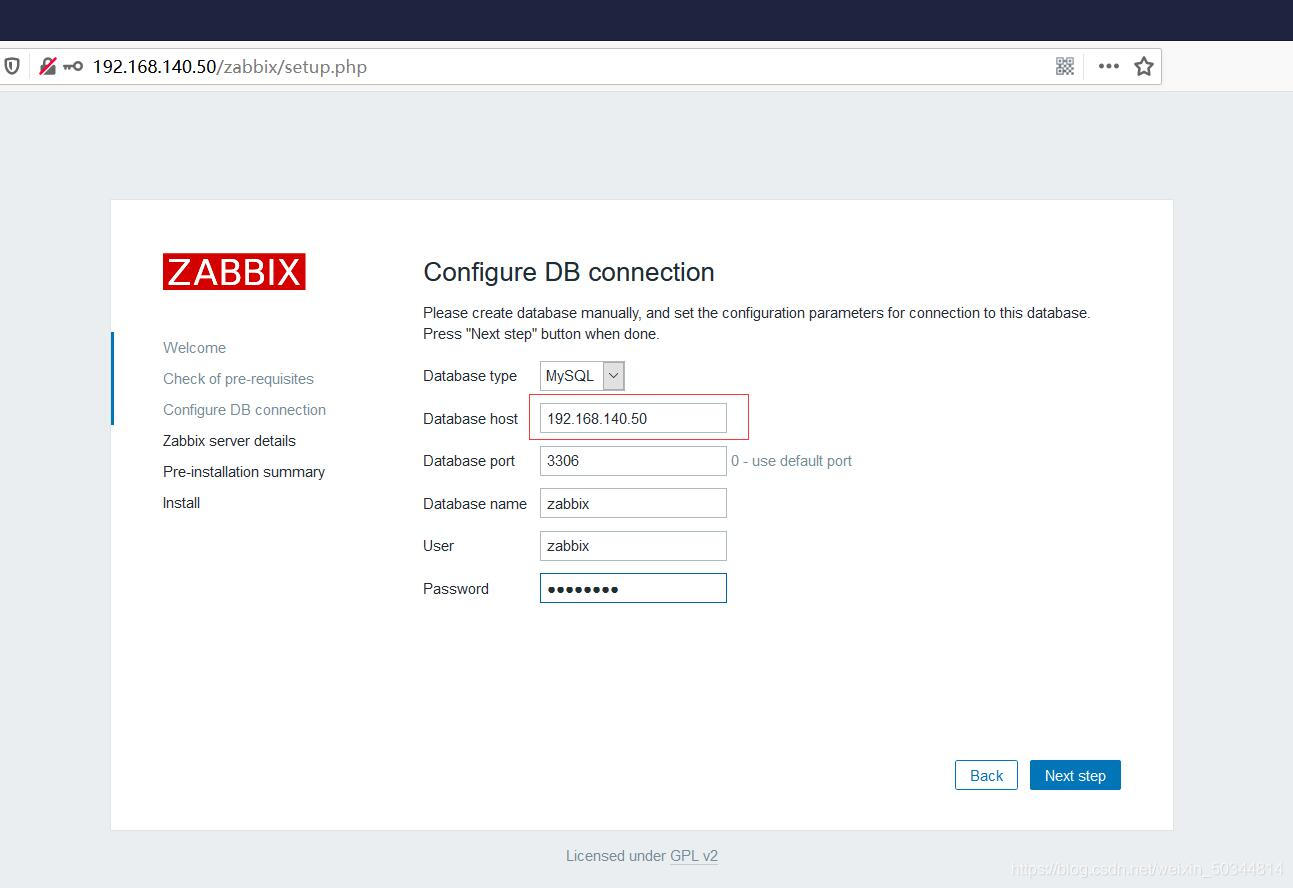Viewport: 1293px width, 888px height.
Task: Open the page actions three-dot menu
Action: point(1108,66)
